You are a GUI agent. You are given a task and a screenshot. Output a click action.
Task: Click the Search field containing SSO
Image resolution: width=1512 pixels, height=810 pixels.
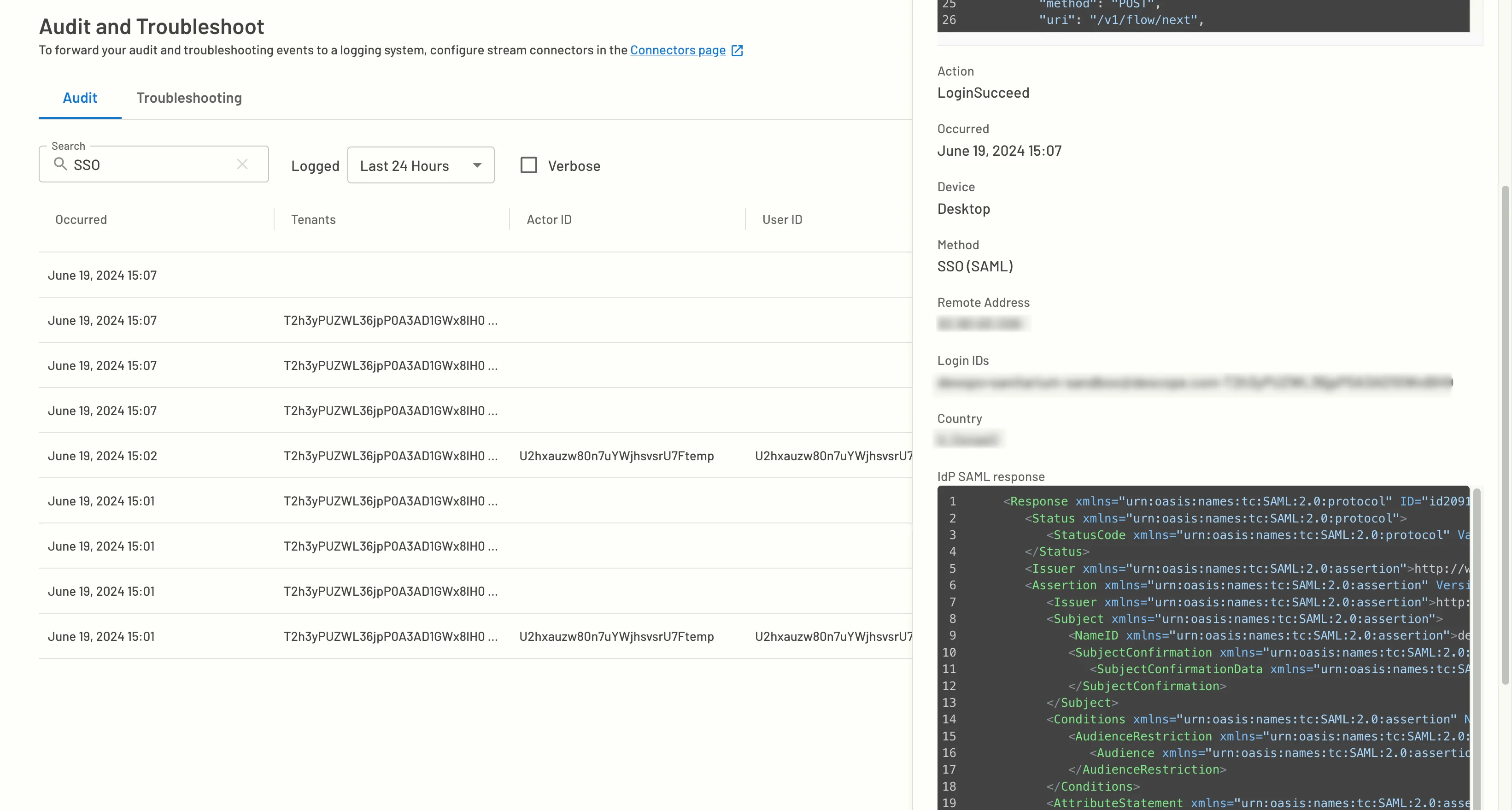coord(154,164)
